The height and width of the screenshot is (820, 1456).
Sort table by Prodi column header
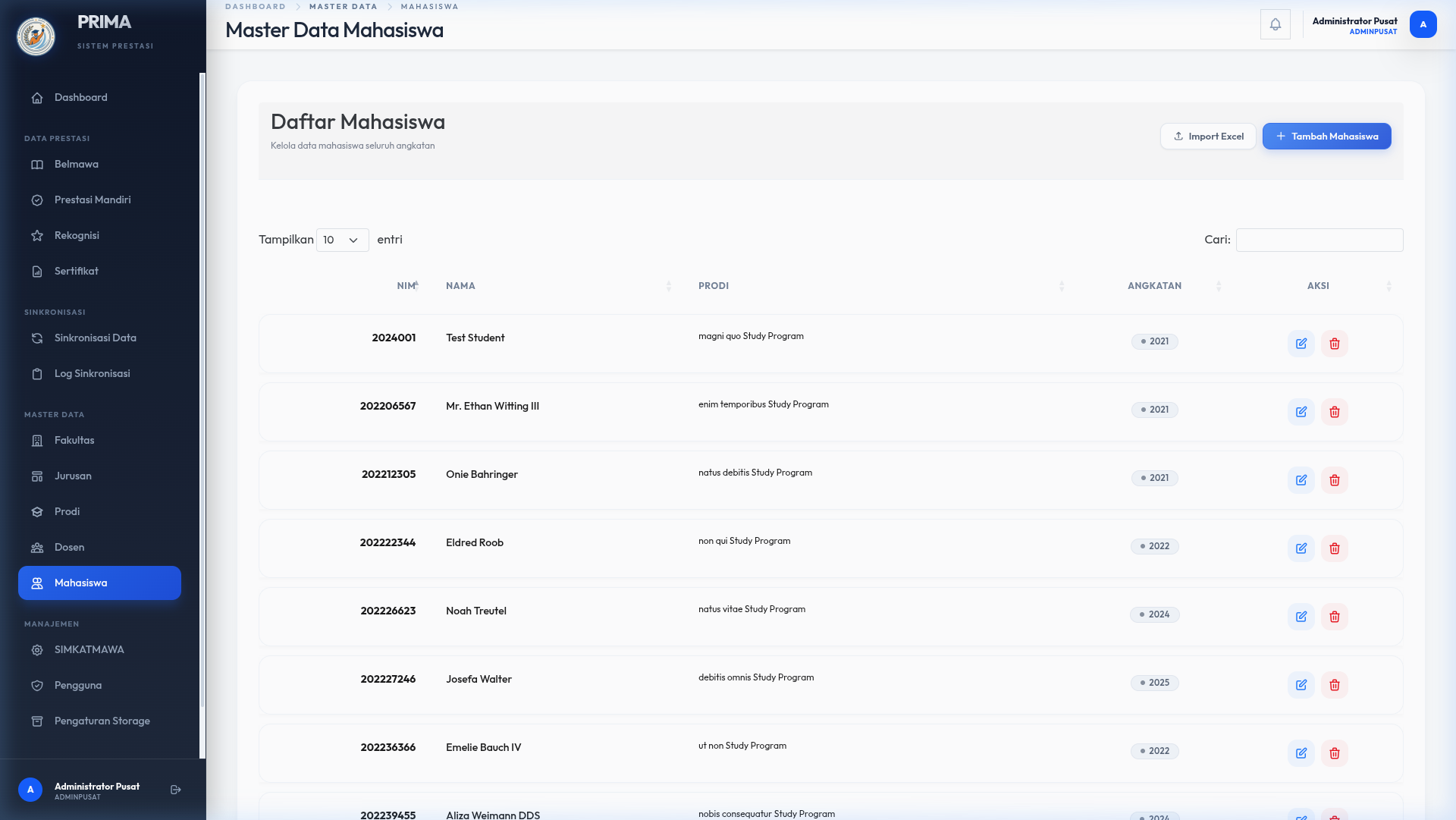click(x=713, y=286)
